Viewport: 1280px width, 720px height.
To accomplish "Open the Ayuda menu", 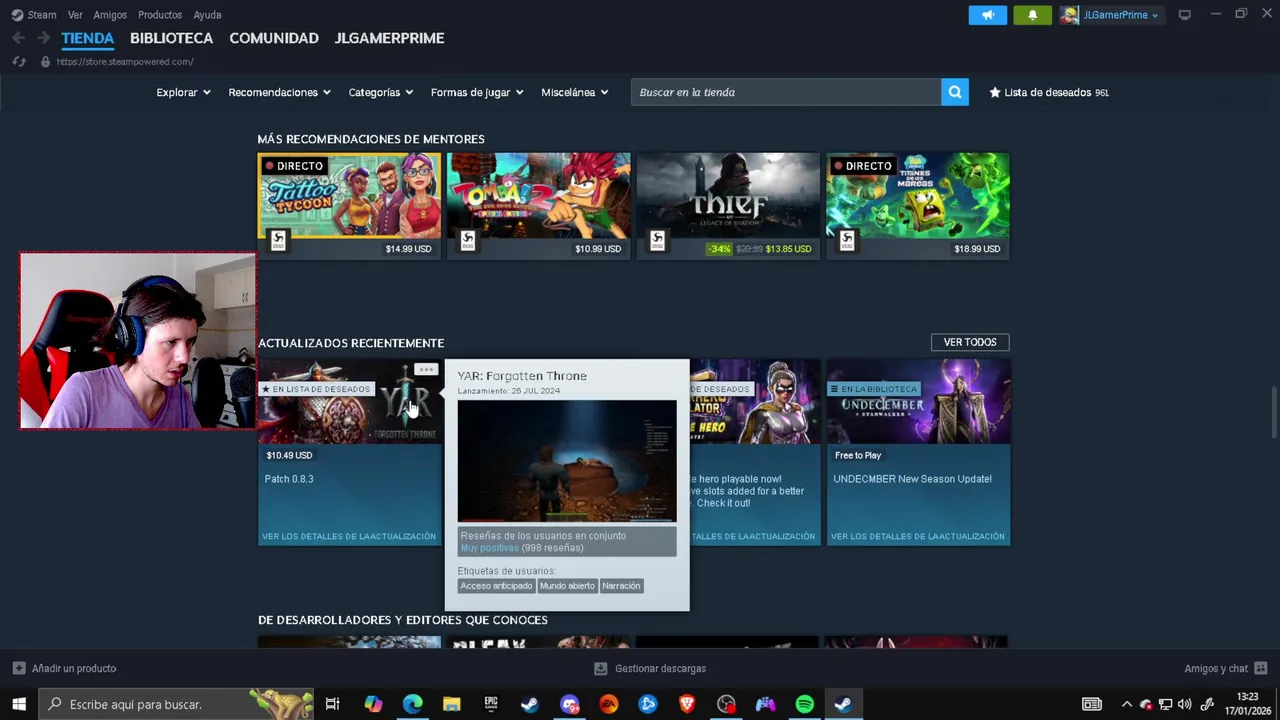I will pyautogui.click(x=207, y=15).
